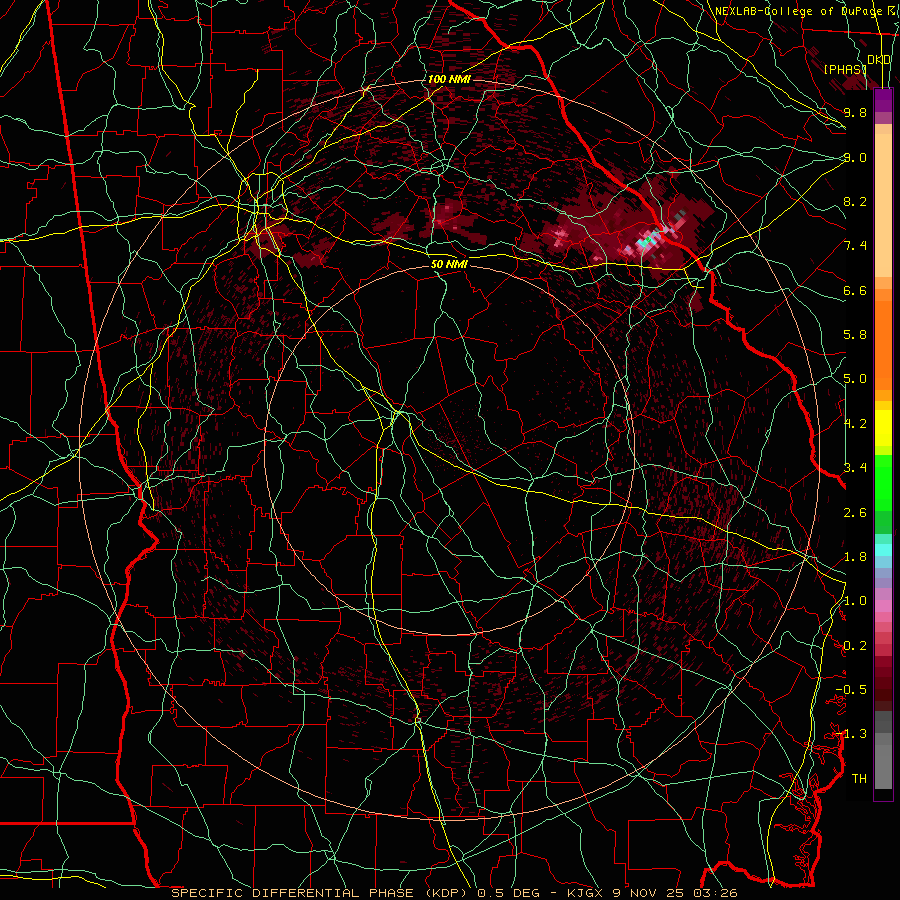This screenshot has width=900, height=900.
Task: Pick the purple top segment of color bar
Action: pyautogui.click(x=883, y=100)
